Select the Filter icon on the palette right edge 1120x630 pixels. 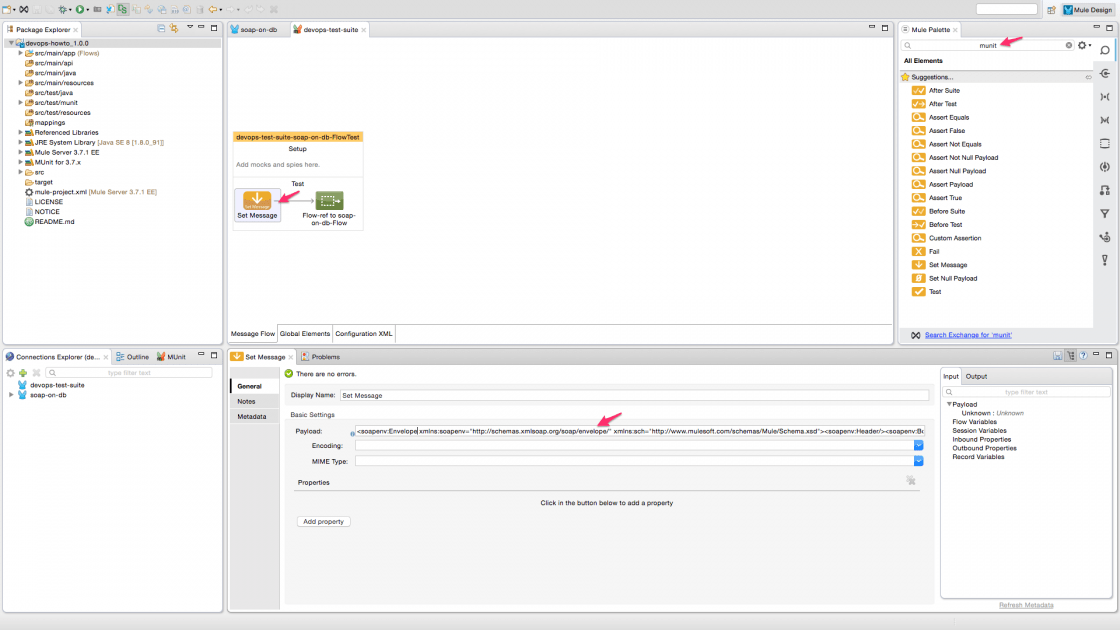pos(1104,213)
